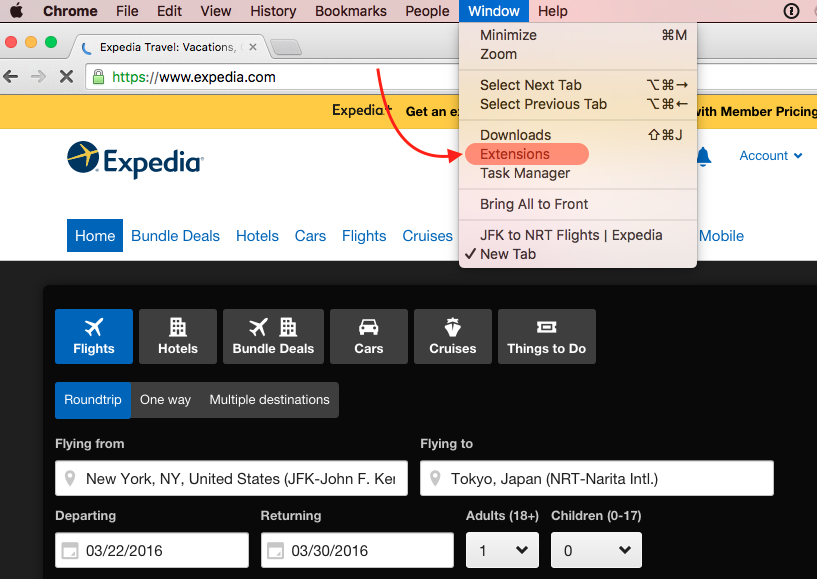Open the Bookmarks menu
The height and width of the screenshot is (579, 817).
click(351, 11)
